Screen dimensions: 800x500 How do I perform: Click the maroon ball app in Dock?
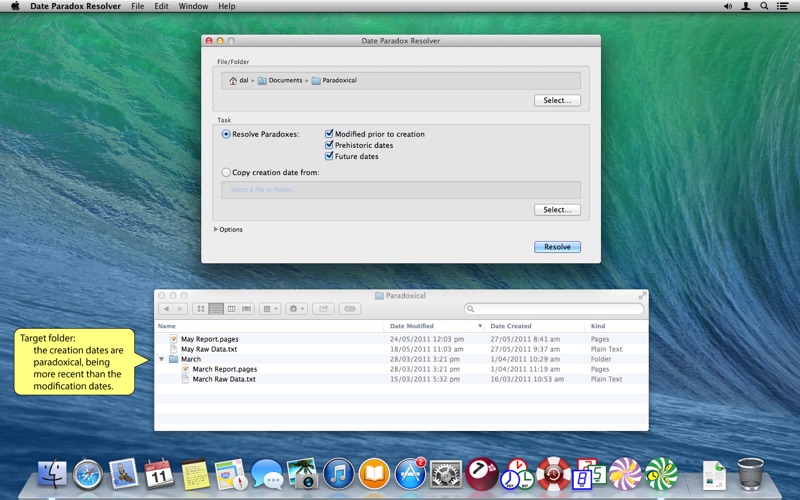click(482, 474)
